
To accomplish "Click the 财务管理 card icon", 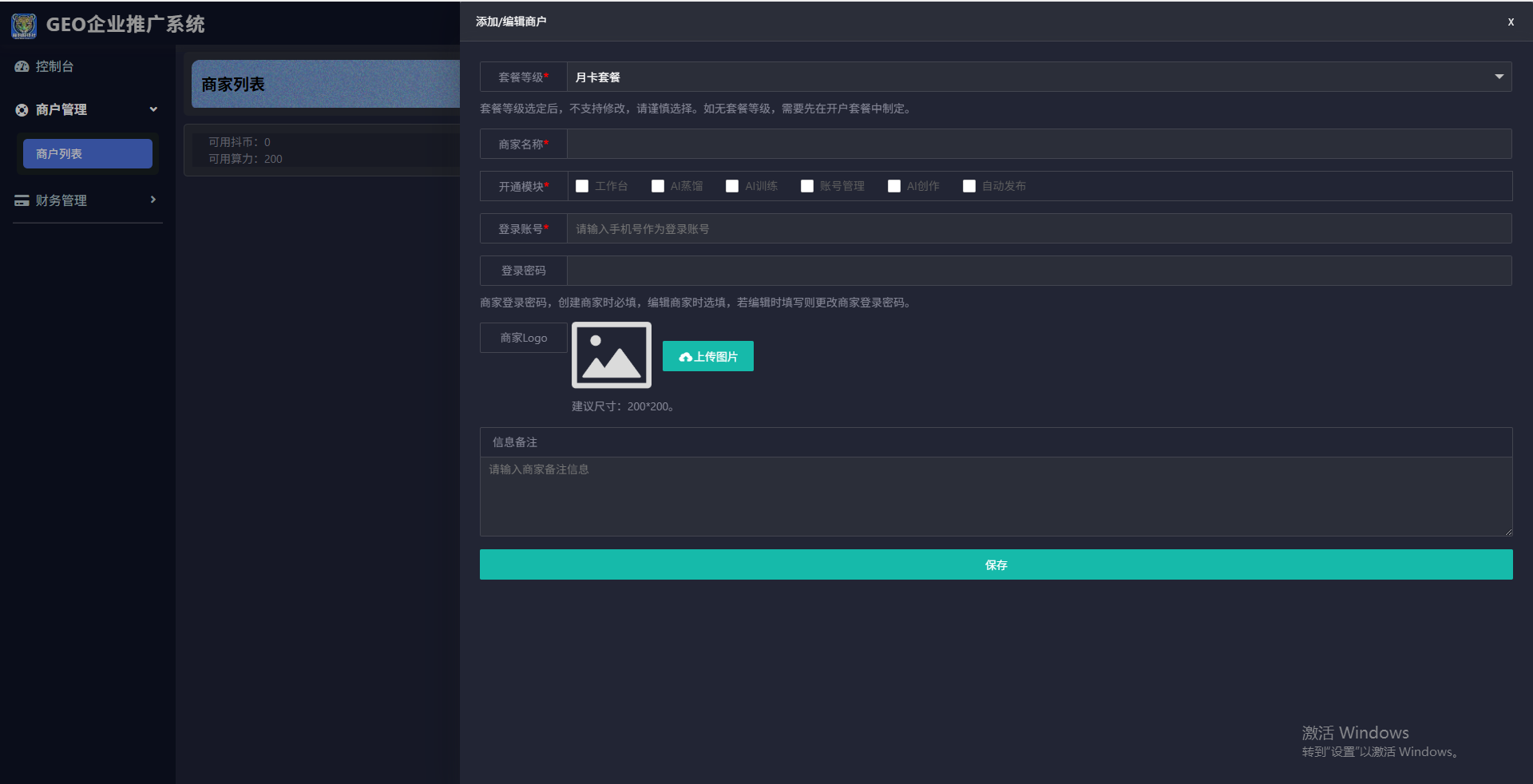I will (x=22, y=200).
